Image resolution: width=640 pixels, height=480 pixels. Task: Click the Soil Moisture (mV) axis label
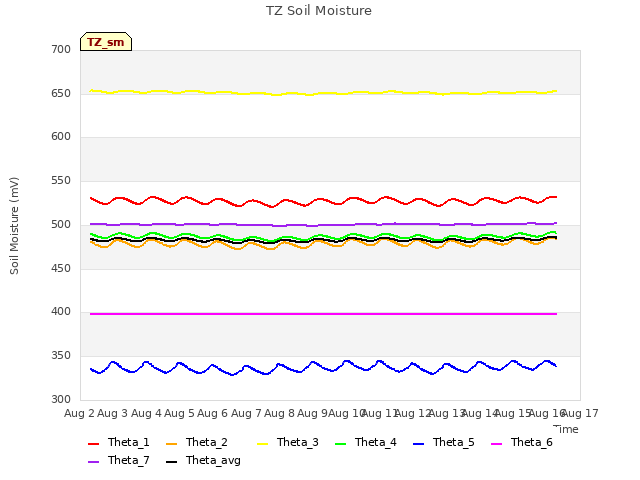click(14, 226)
